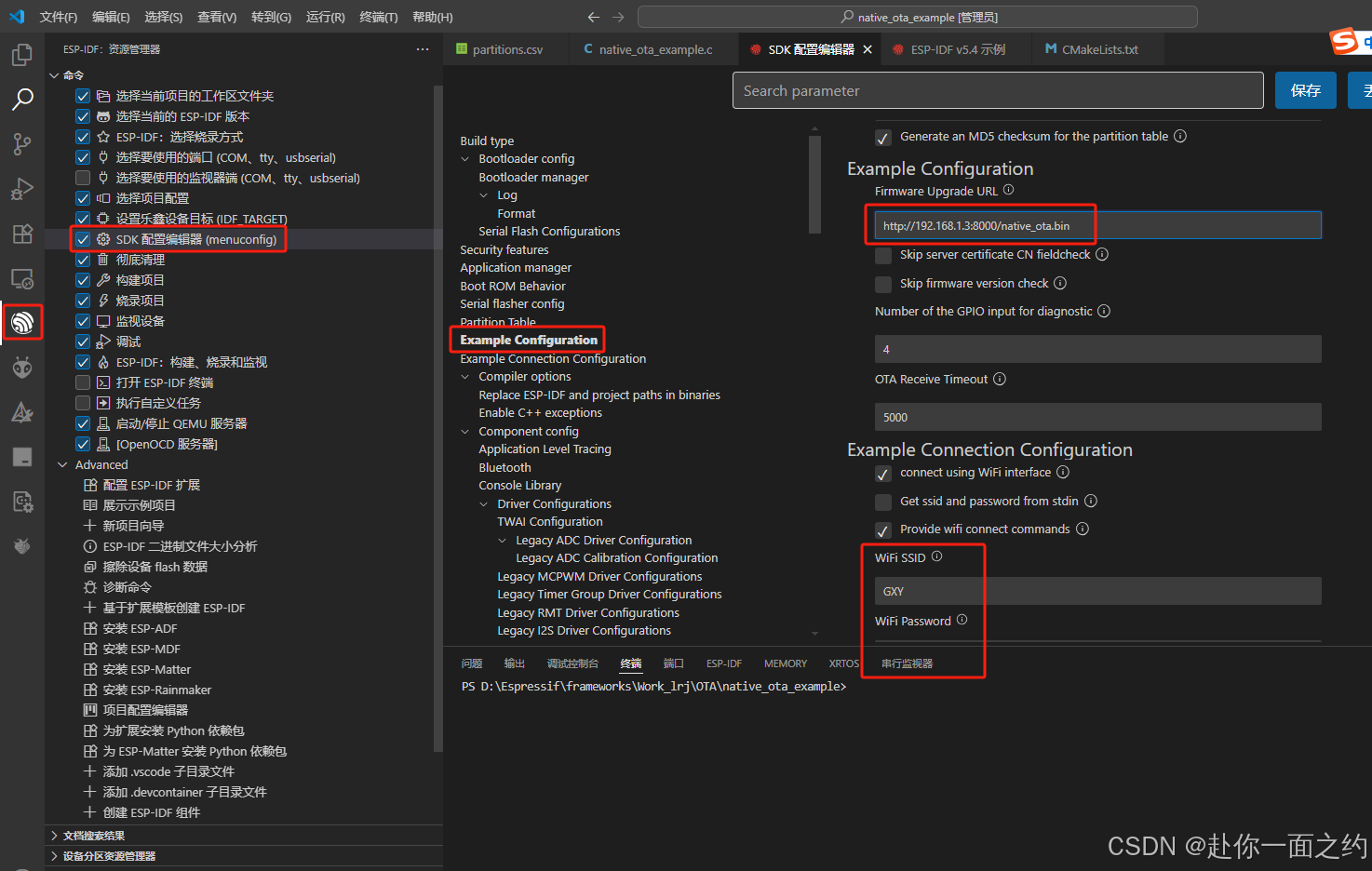Viewport: 1372px width, 871px height.
Task: Collapse the 命令 section
Action: coord(54,75)
